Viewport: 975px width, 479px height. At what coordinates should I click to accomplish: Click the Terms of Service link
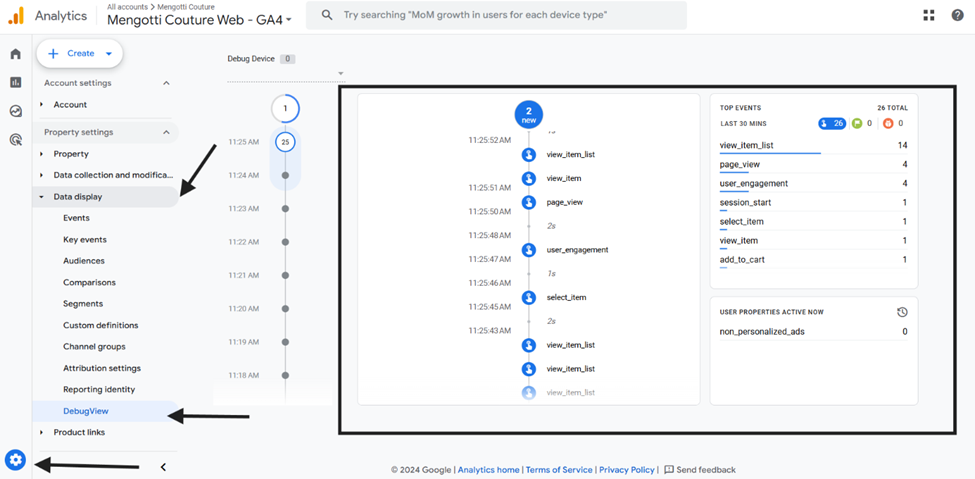(560, 470)
